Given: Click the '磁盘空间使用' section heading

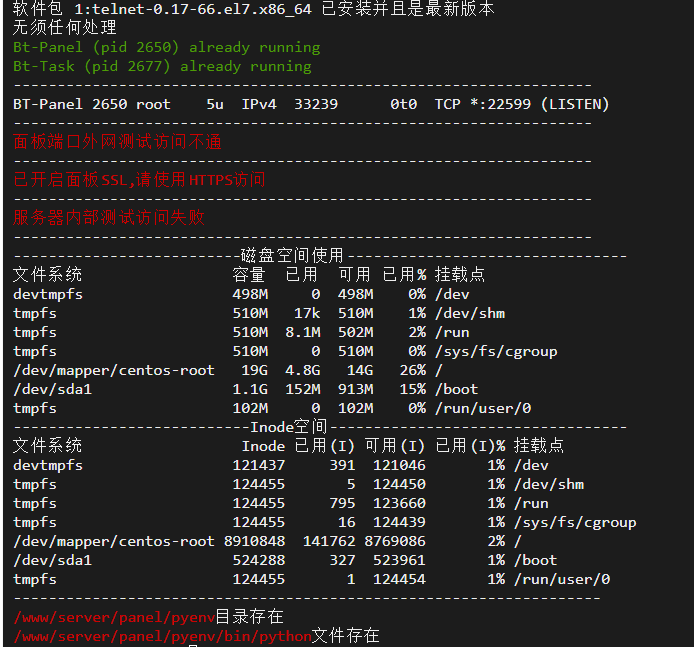Looking at the screenshot, I should (292, 256).
